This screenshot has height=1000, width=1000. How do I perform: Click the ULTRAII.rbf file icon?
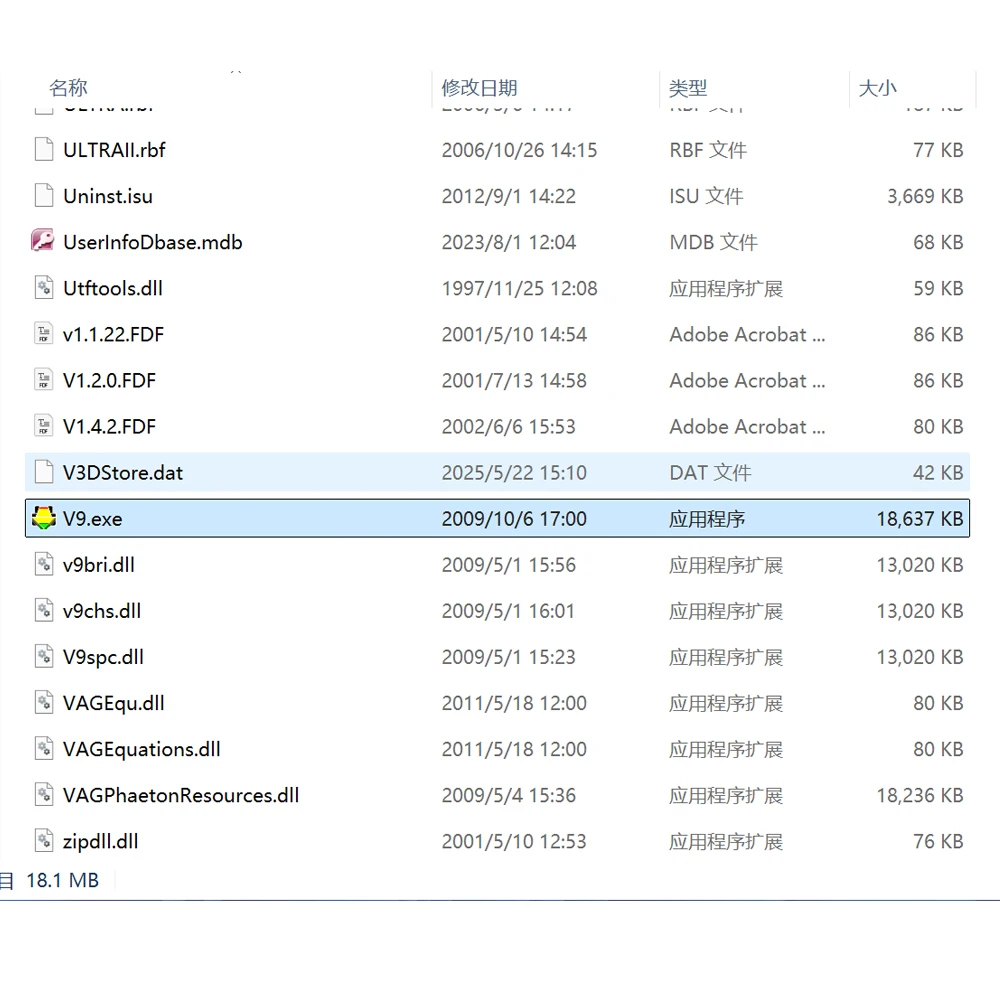click(43, 150)
